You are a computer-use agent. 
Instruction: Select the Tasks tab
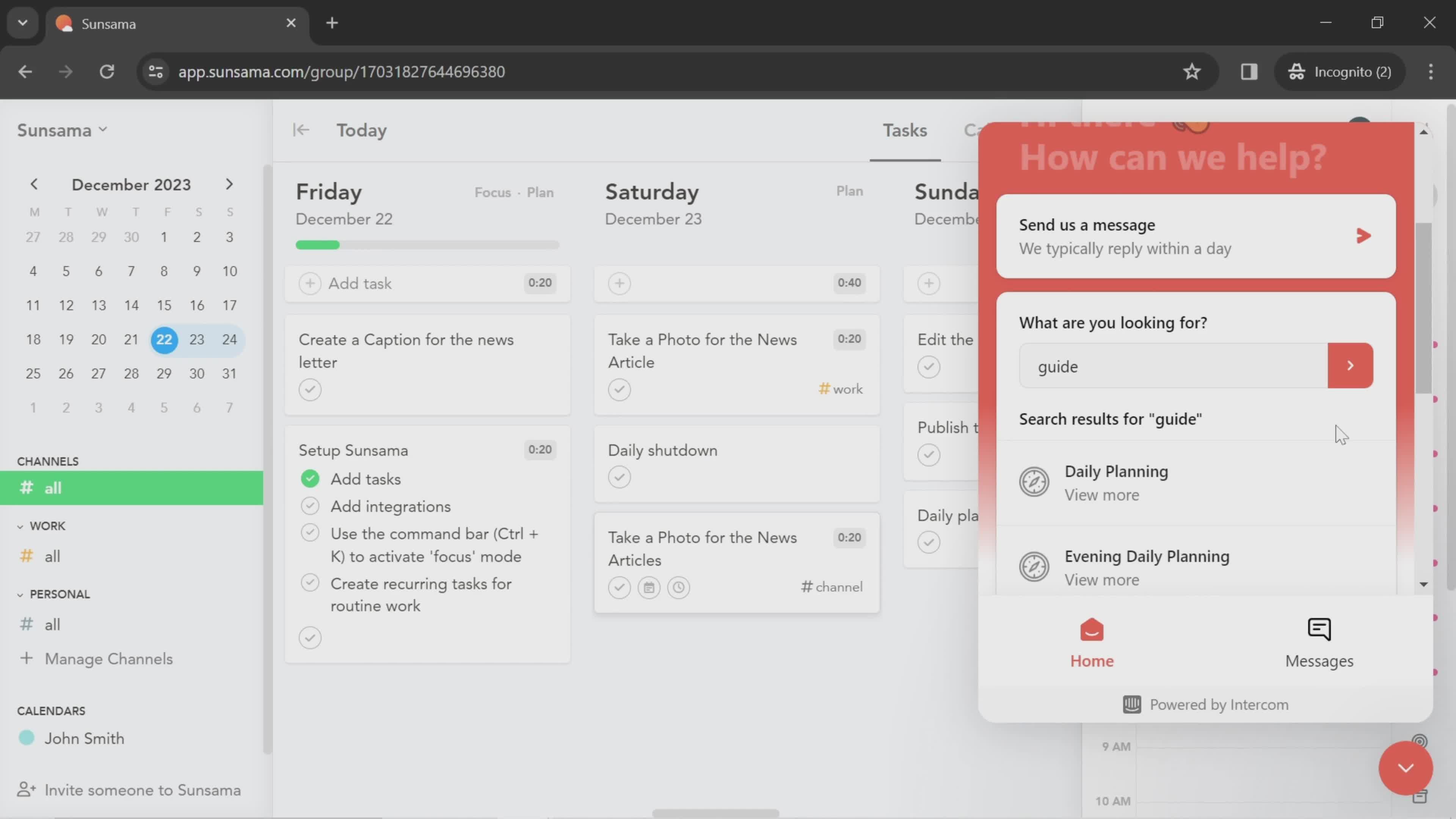[905, 130]
